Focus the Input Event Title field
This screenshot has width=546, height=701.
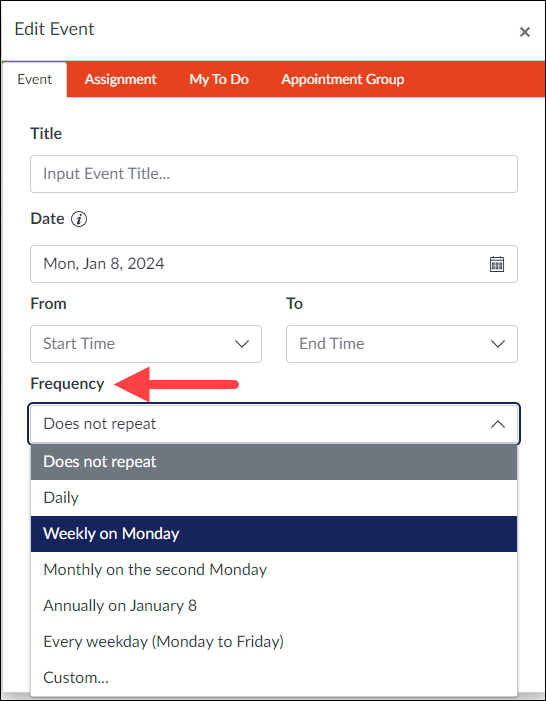coord(274,174)
